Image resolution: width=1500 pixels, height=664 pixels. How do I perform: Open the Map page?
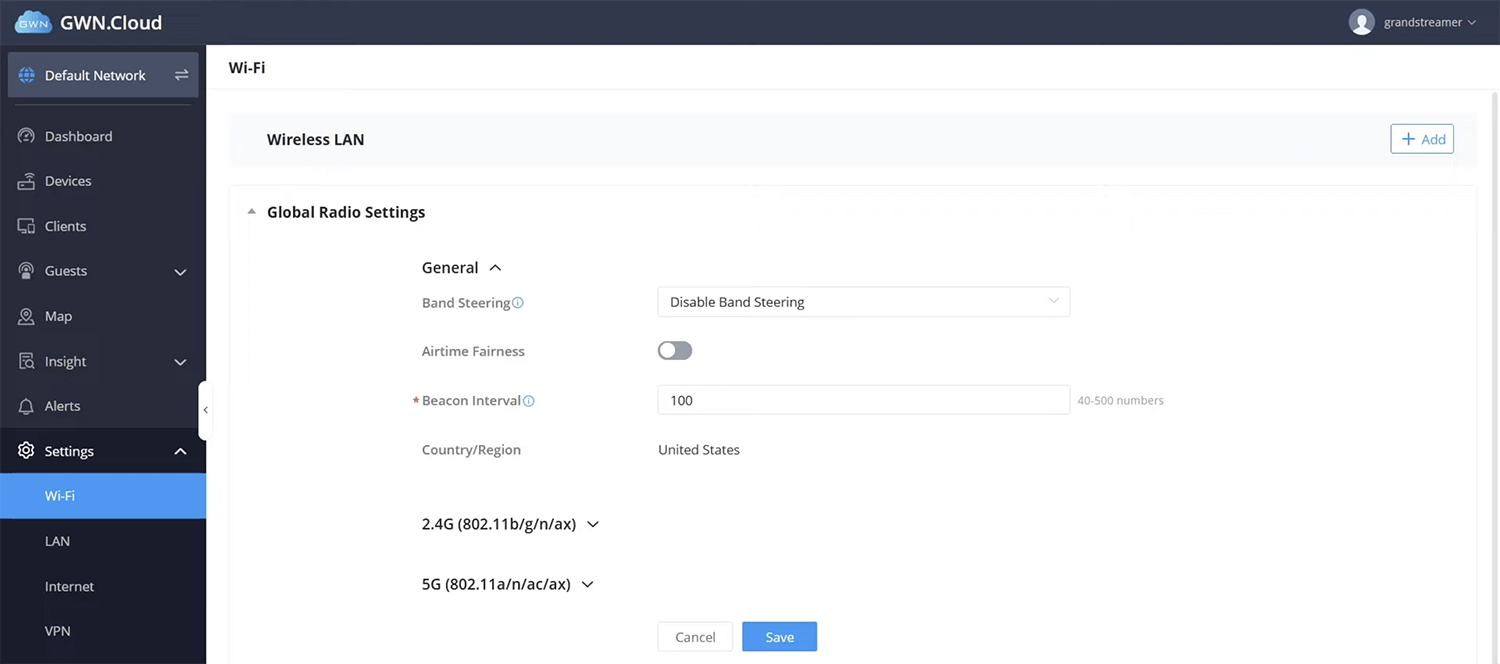coord(58,316)
